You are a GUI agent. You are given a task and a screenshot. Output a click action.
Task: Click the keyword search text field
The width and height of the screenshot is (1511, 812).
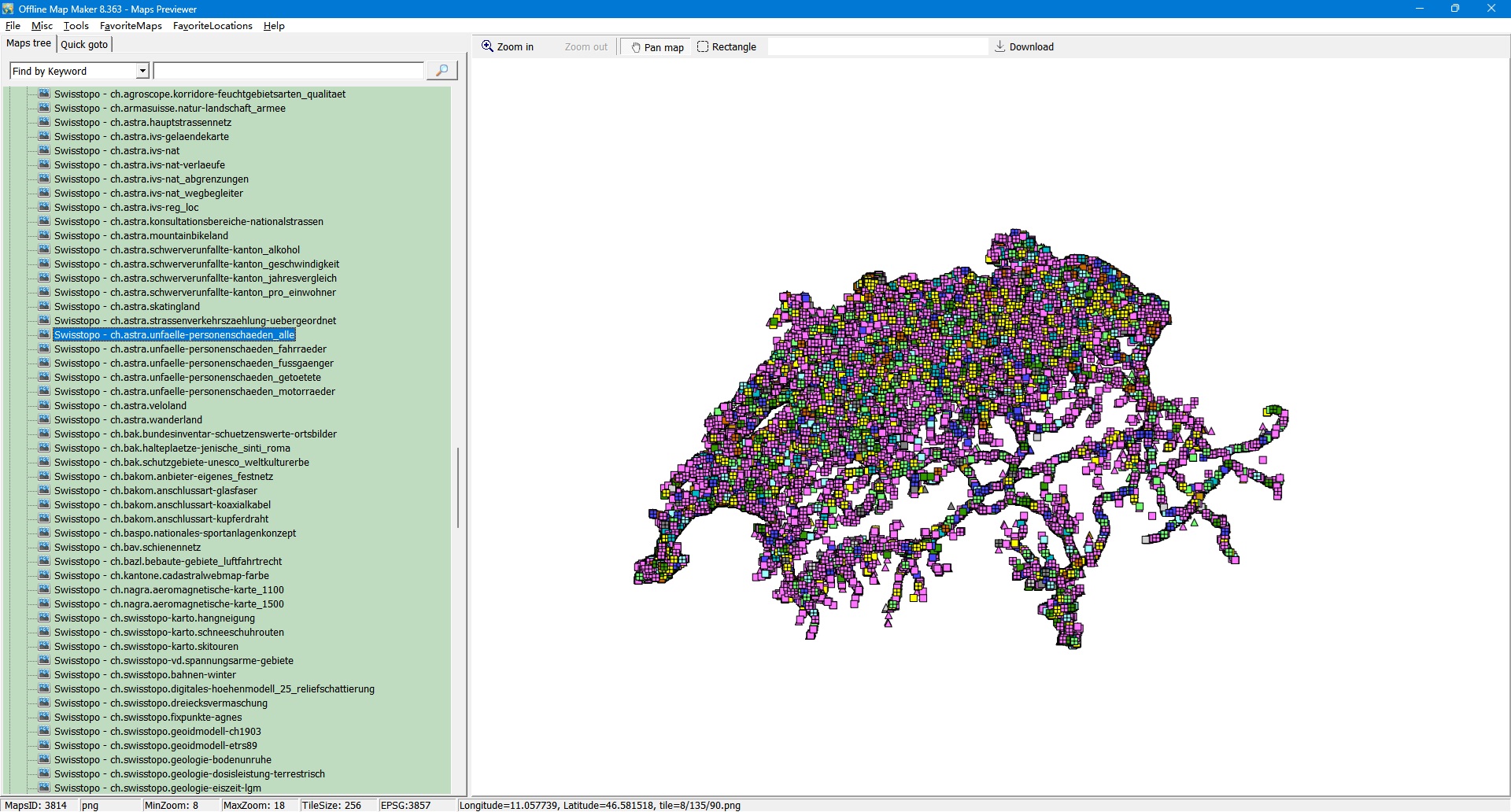point(288,72)
